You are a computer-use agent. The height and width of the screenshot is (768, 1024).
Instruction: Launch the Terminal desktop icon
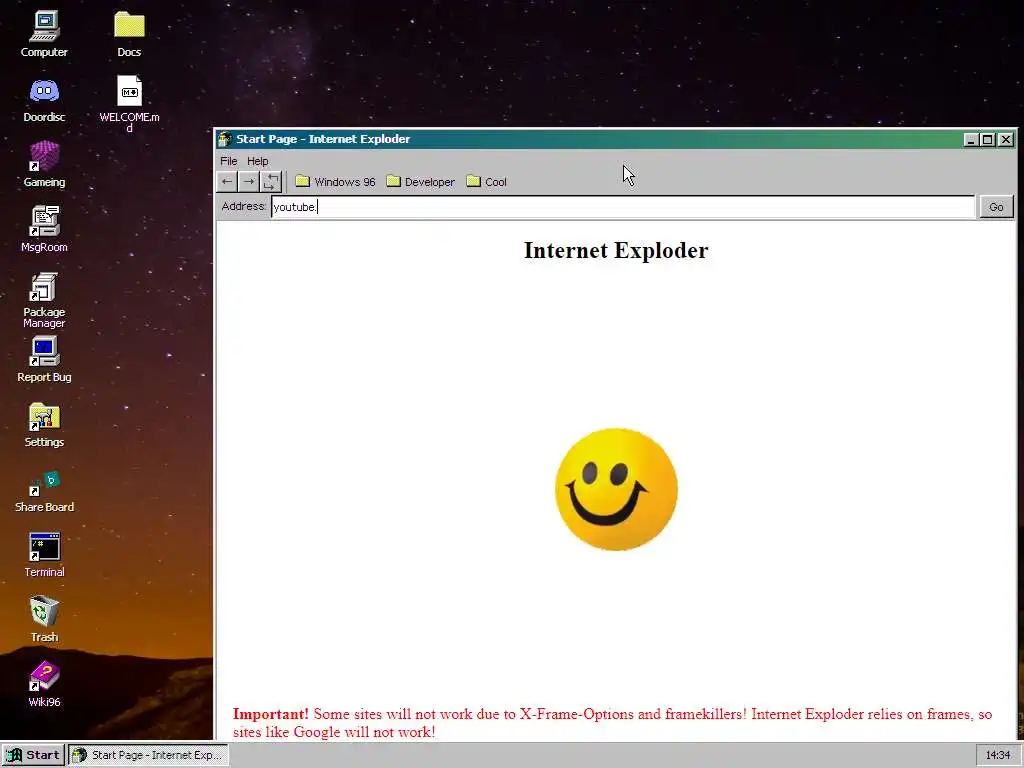44,555
